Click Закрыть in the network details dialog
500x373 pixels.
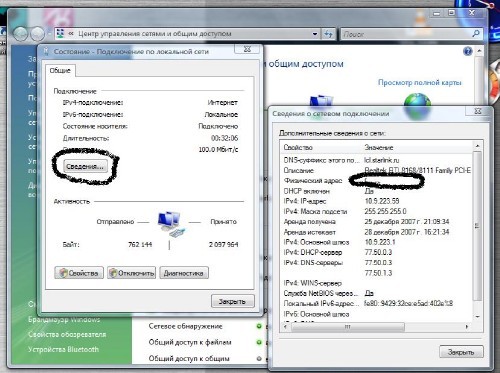461,352
